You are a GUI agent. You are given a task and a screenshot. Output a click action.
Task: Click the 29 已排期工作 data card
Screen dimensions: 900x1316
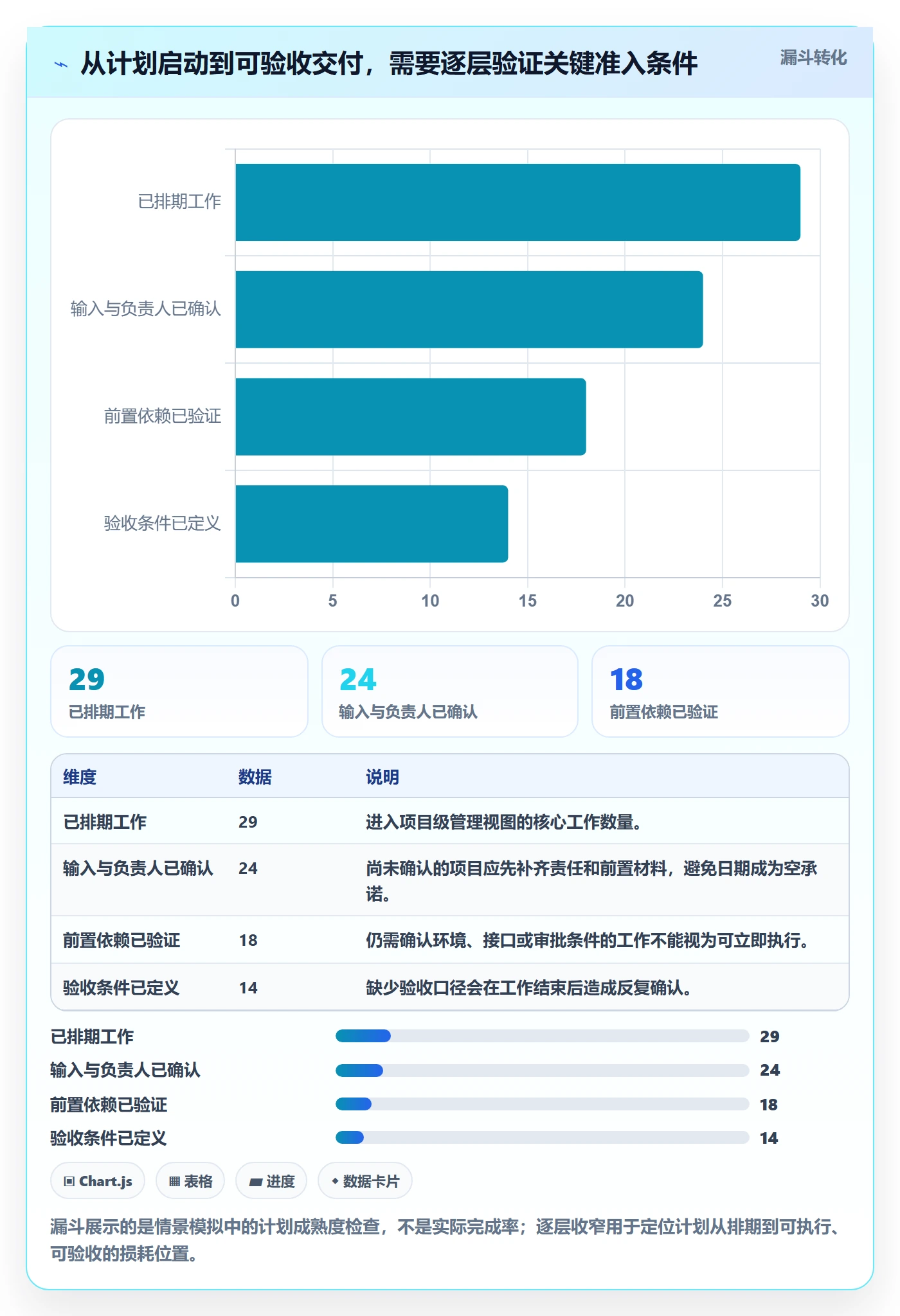point(179,691)
